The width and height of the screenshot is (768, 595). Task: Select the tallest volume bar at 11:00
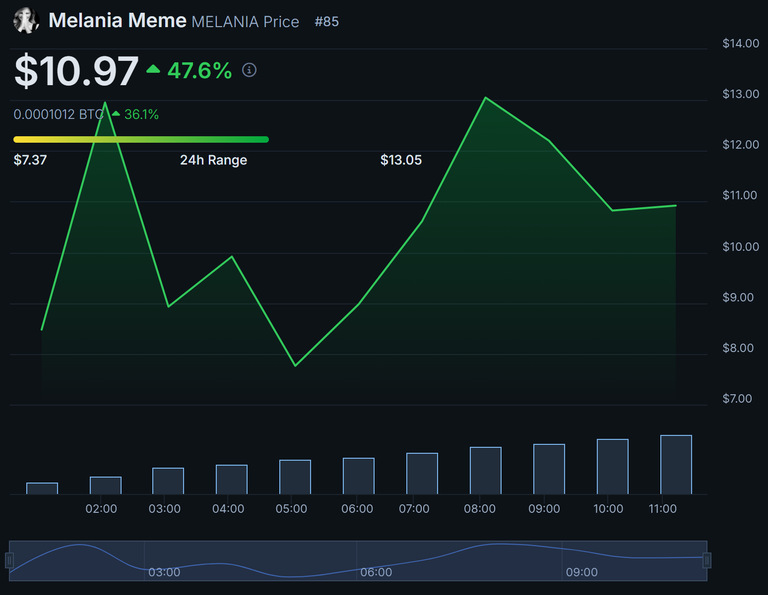pyautogui.click(x=676, y=464)
